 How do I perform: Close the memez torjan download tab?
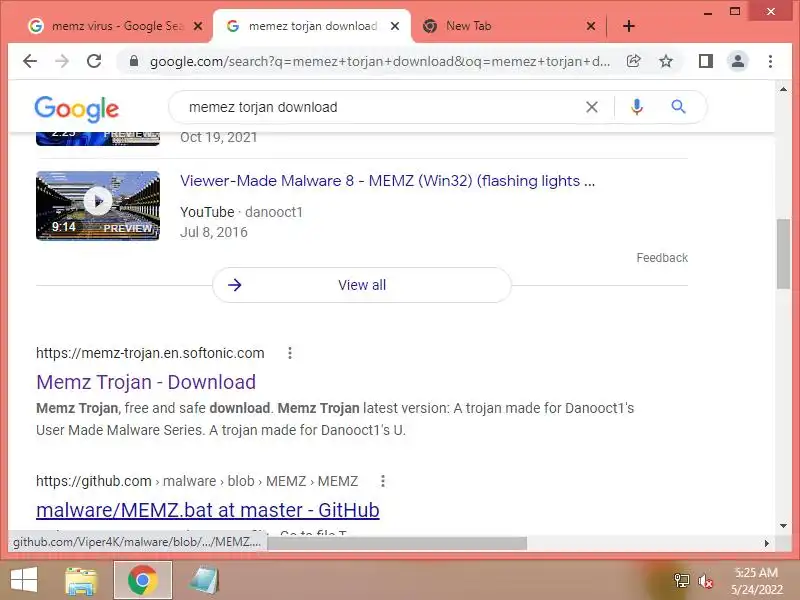[x=395, y=26]
